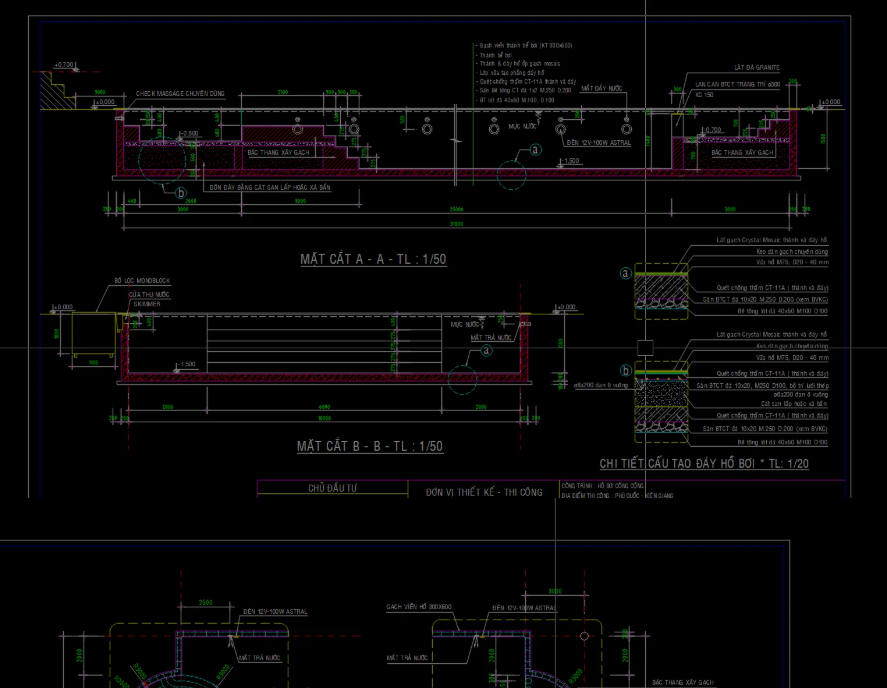887x688 pixels.
Task: Click the ĐÈN 12V-100W ASTRAL light fixture symbol
Action: (560, 128)
